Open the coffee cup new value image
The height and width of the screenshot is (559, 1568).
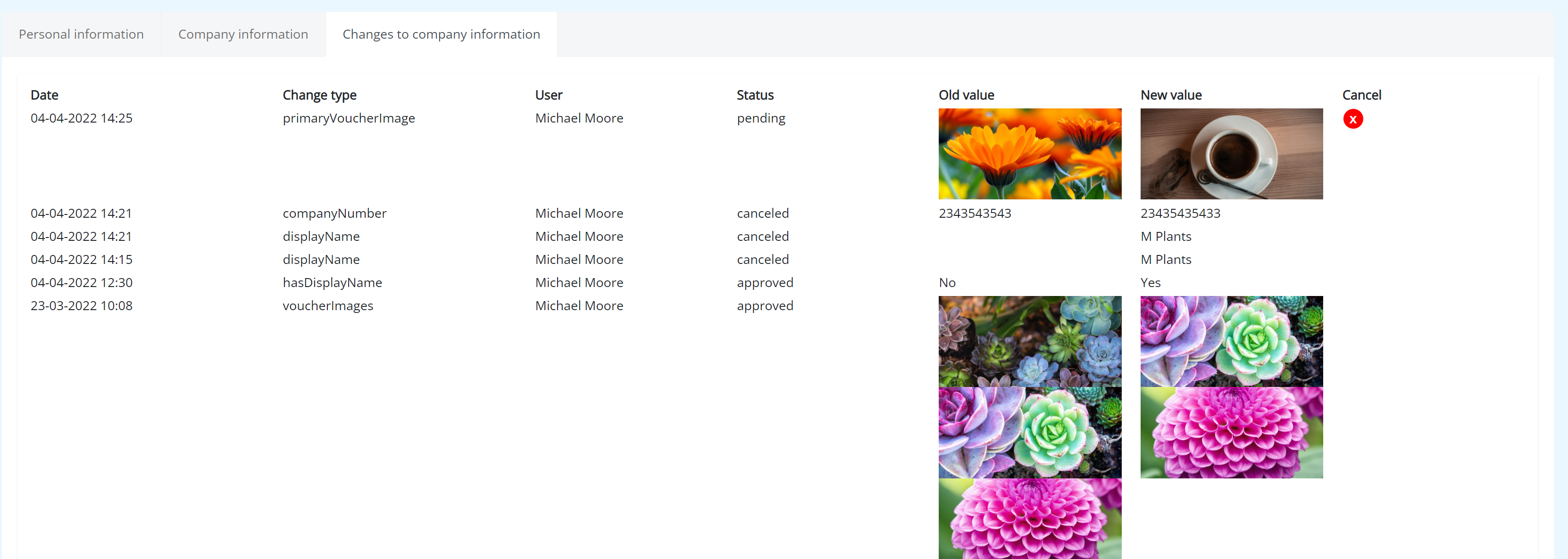pos(1231,154)
